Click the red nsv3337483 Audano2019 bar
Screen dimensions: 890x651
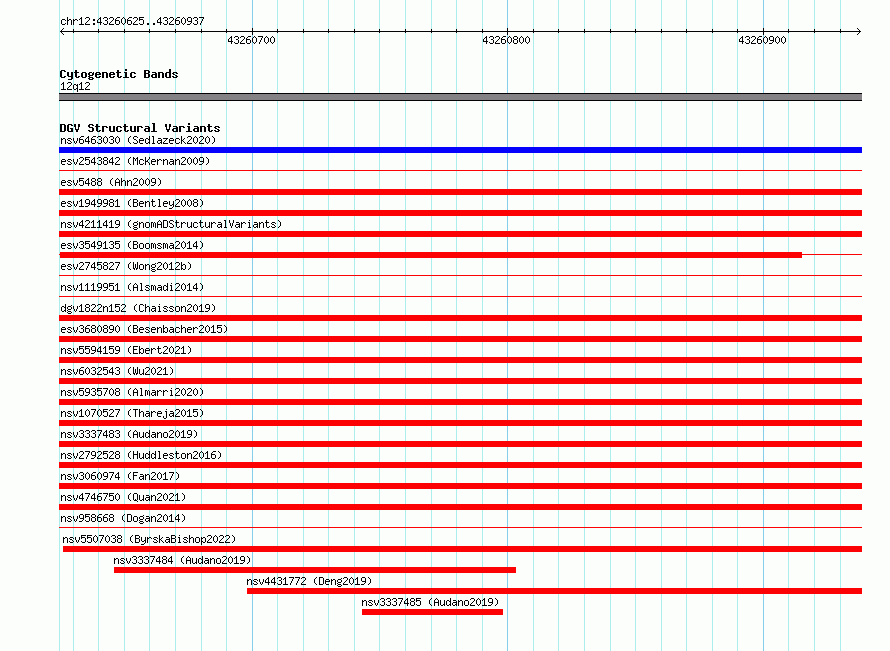click(460, 444)
